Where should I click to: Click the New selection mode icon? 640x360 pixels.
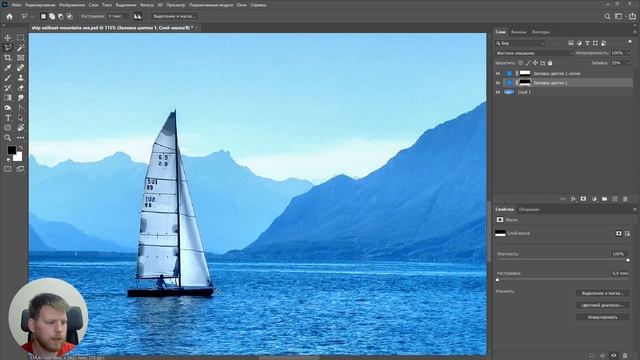(x=43, y=16)
